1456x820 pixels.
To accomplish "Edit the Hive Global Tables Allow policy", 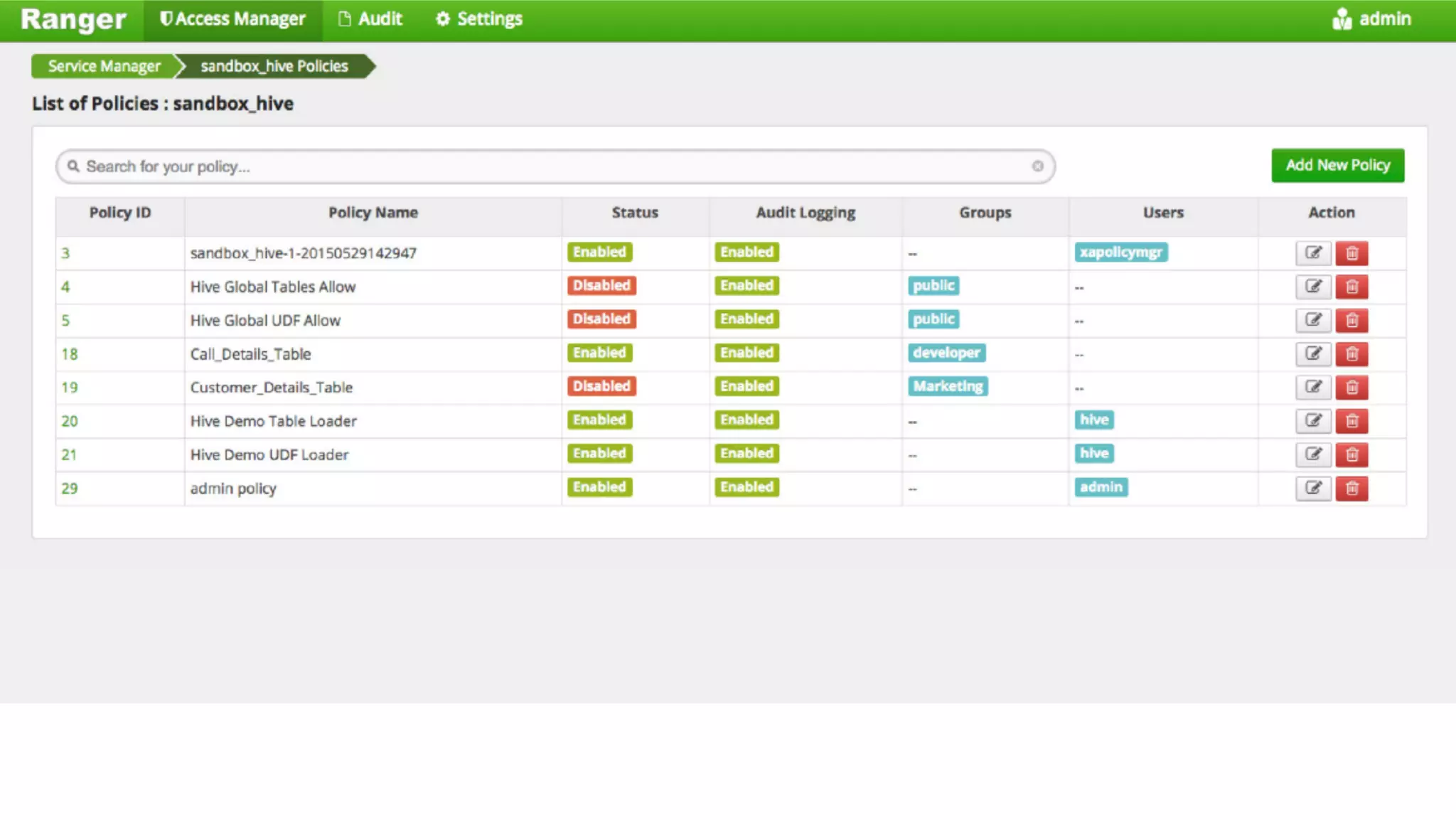I will click(1312, 287).
